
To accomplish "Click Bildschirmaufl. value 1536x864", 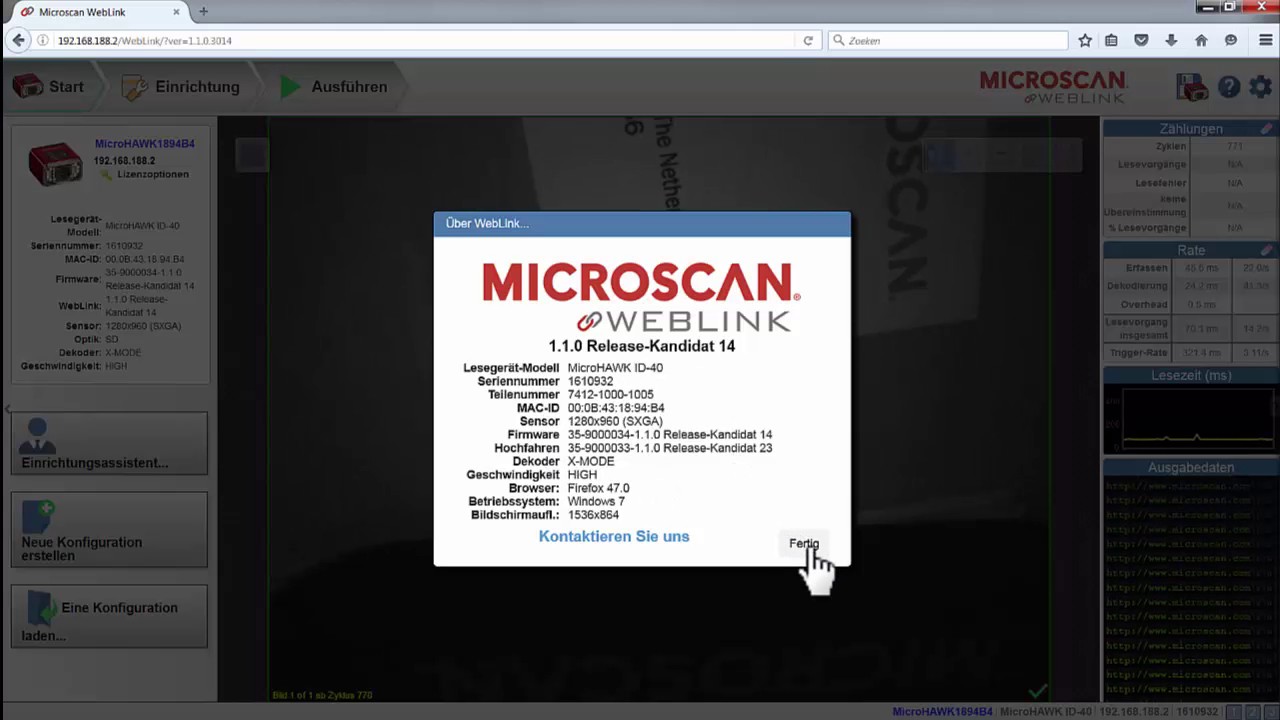I will click(x=593, y=515).
